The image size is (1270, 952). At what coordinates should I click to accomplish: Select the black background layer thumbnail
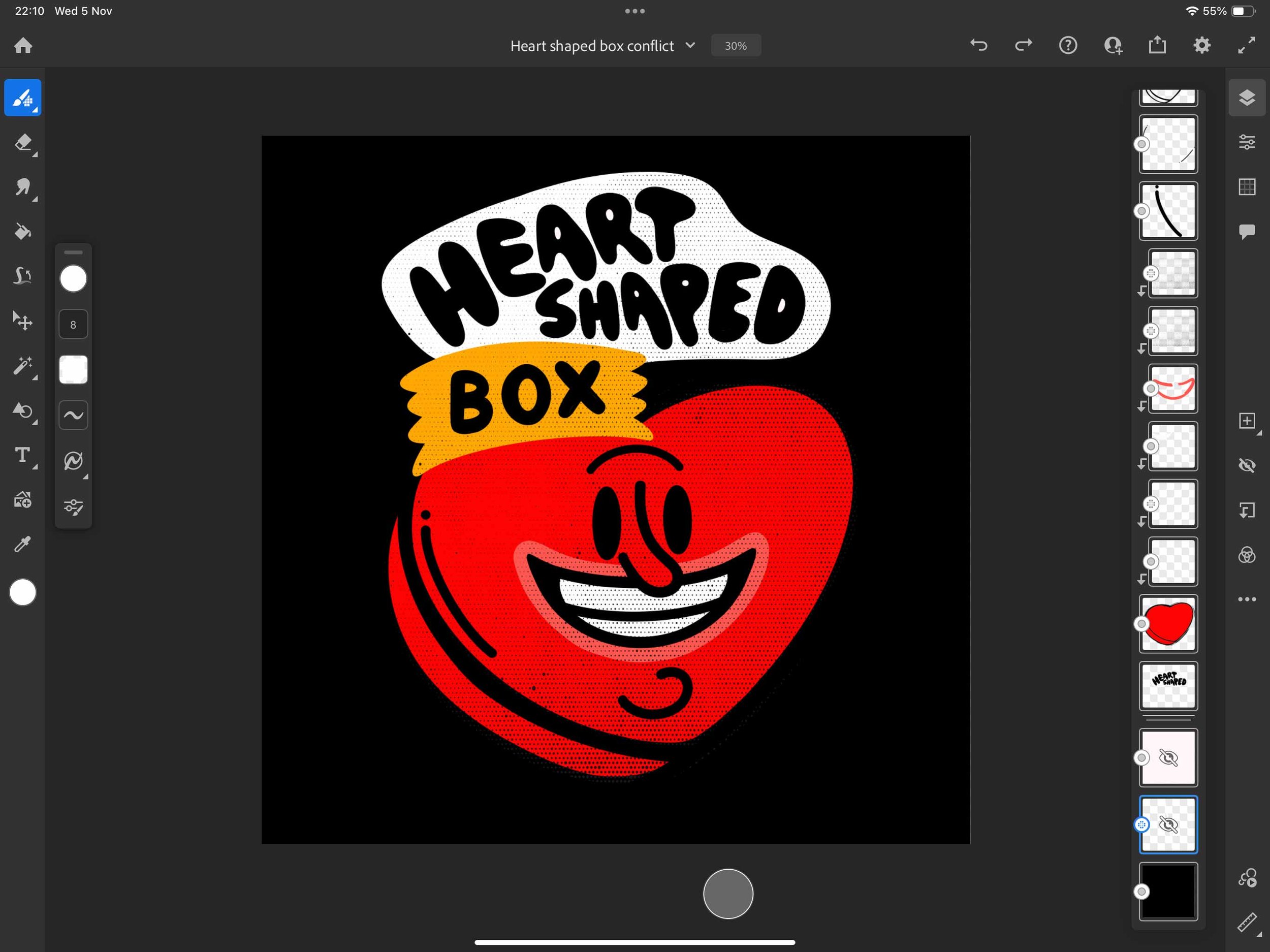tap(1168, 891)
